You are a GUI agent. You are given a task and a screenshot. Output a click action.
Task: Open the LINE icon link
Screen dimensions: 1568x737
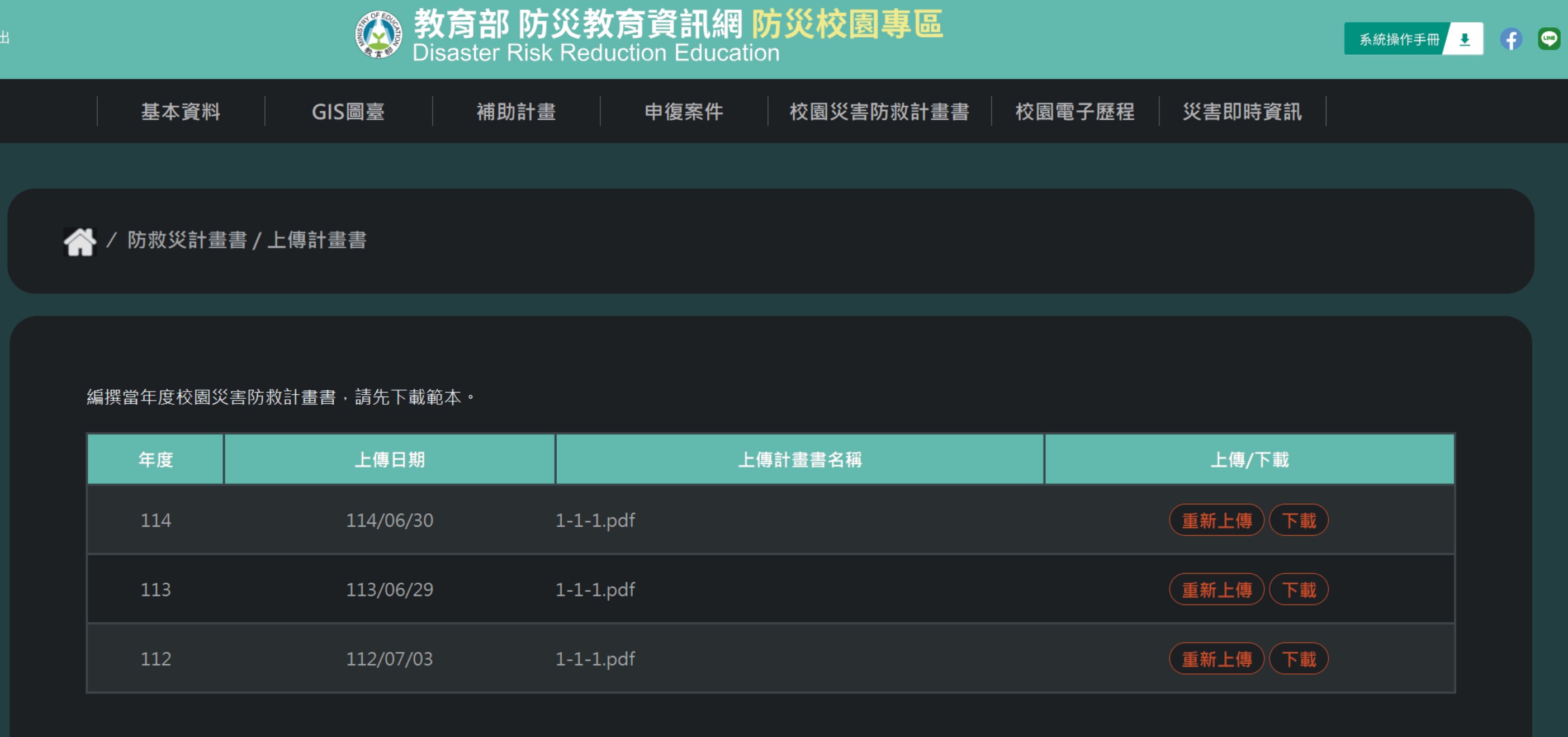point(1548,40)
